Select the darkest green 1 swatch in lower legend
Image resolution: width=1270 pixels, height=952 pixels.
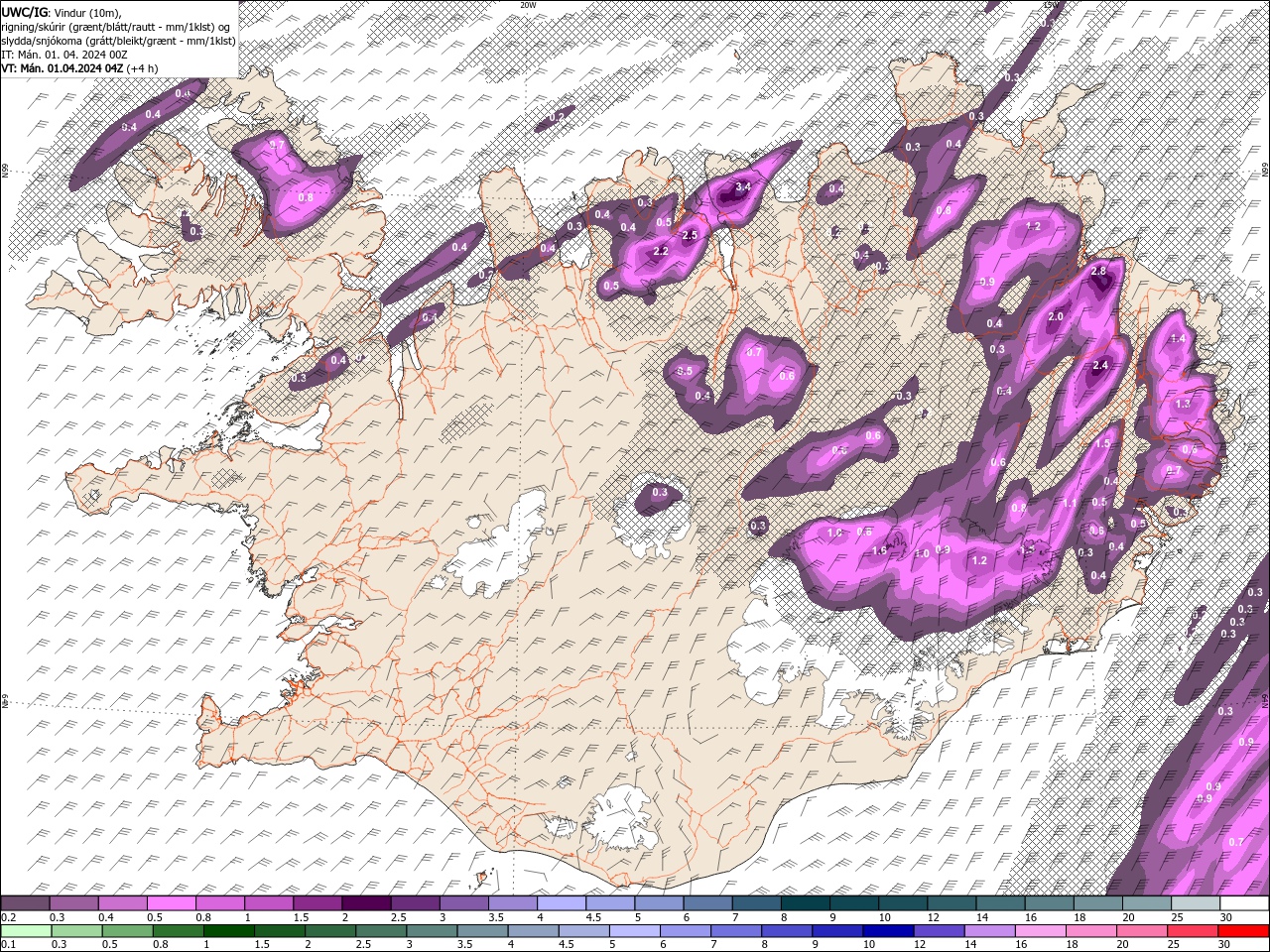pos(228,930)
